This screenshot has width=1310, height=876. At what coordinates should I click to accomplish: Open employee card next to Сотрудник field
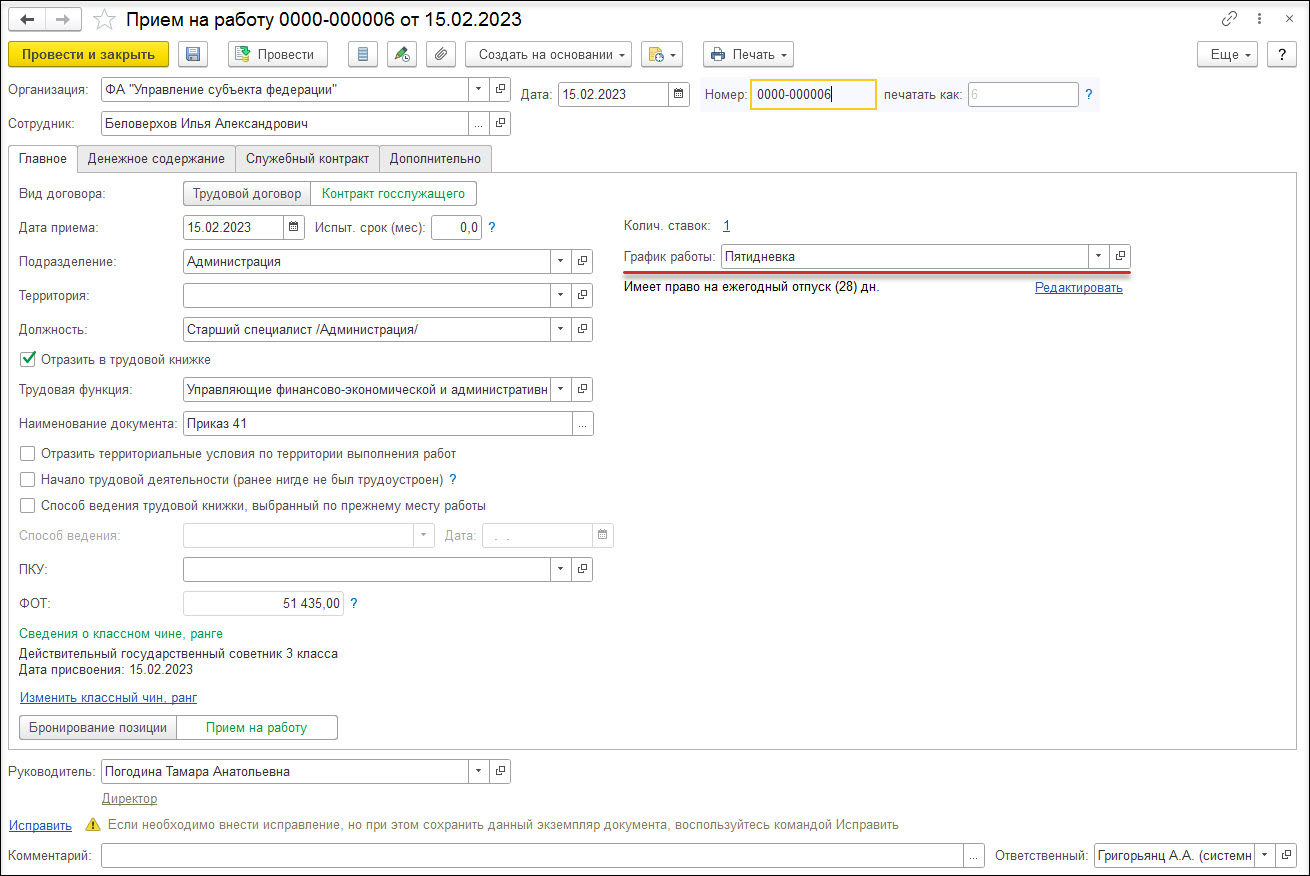coord(501,123)
